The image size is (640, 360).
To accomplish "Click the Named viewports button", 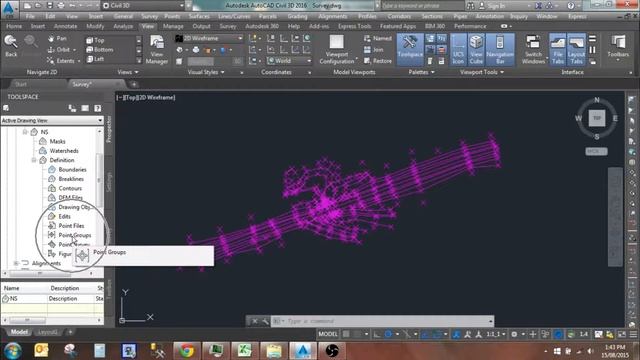I will click(378, 38).
